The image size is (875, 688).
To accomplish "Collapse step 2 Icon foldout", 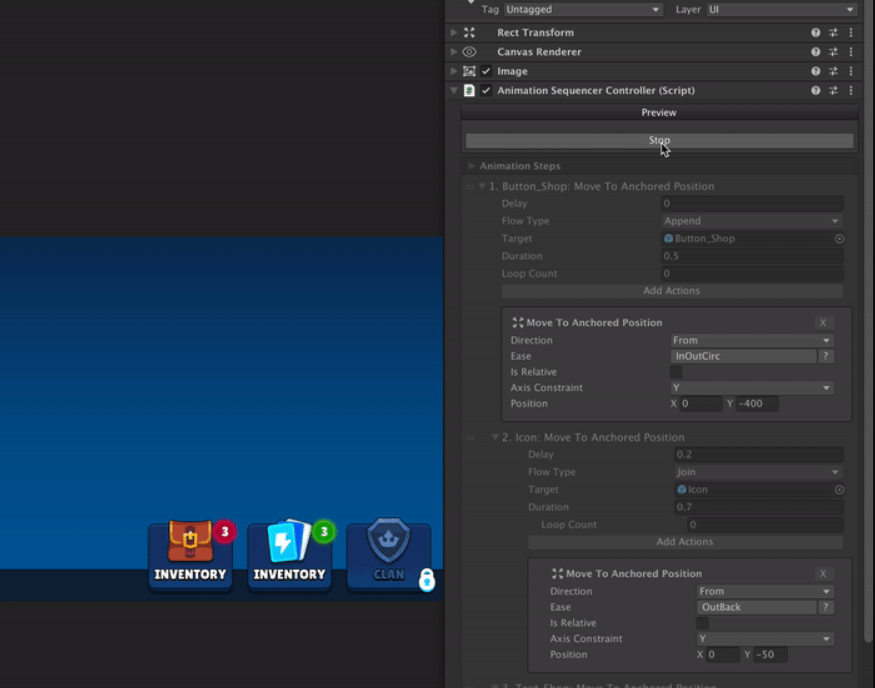I will coord(494,437).
